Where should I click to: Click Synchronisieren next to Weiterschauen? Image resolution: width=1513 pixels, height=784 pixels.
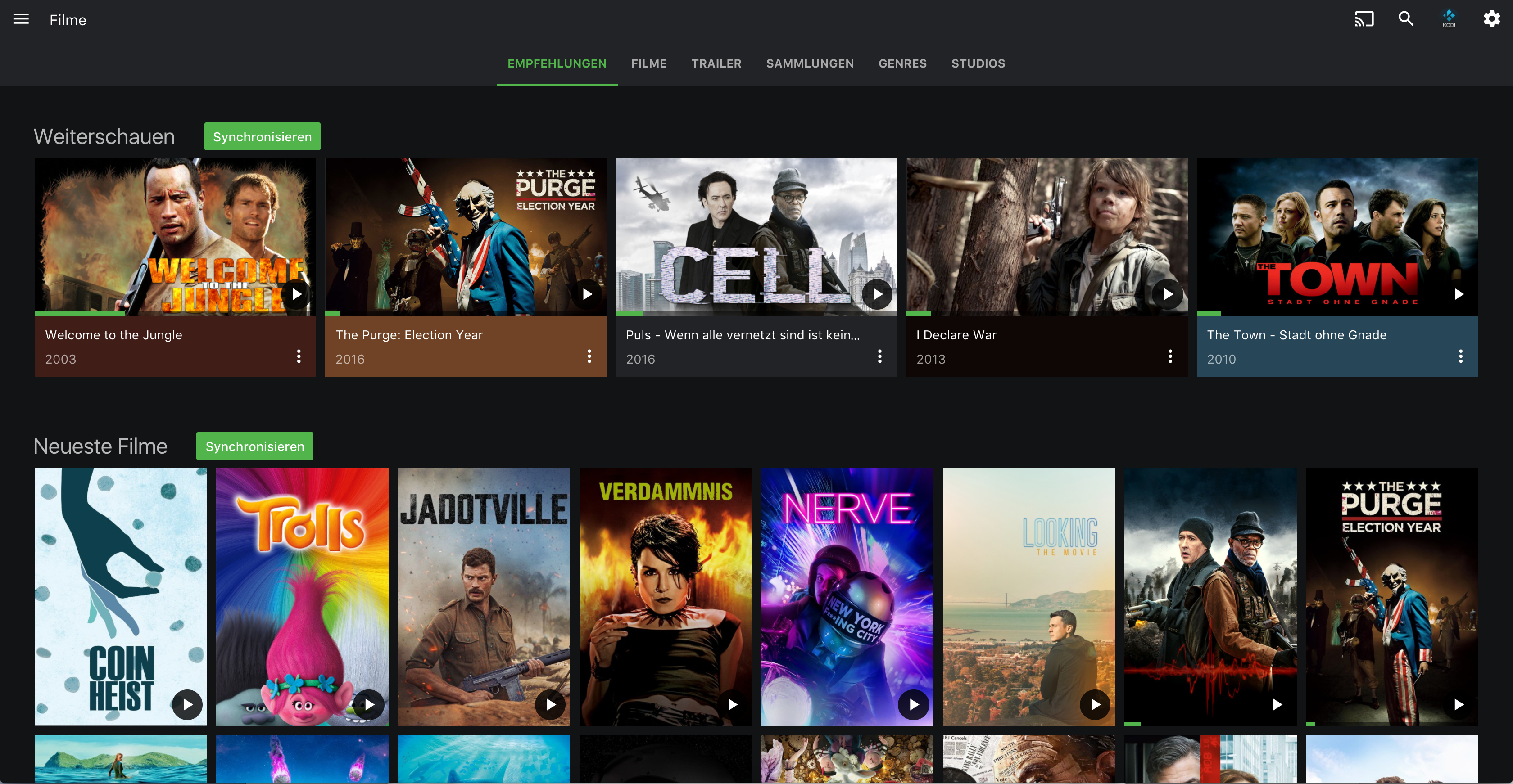click(262, 136)
